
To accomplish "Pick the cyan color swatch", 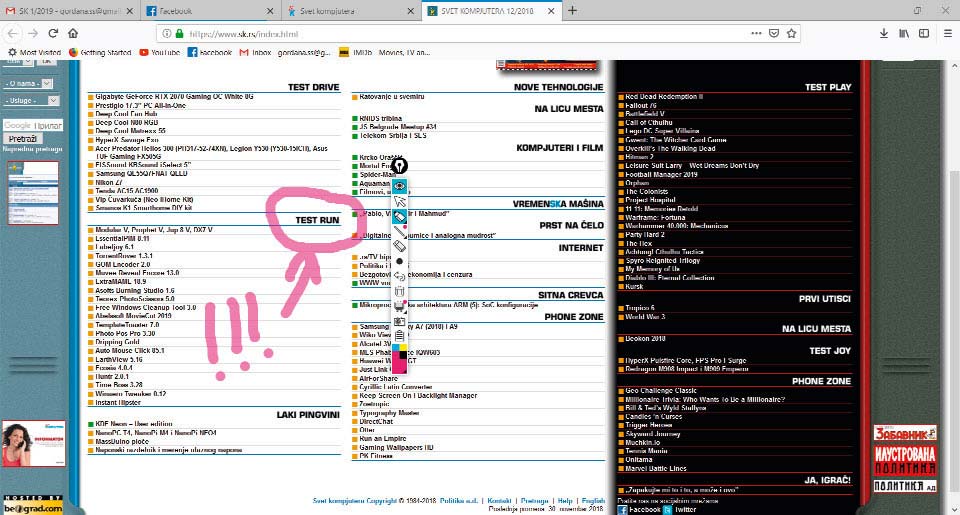I will 396,349.
